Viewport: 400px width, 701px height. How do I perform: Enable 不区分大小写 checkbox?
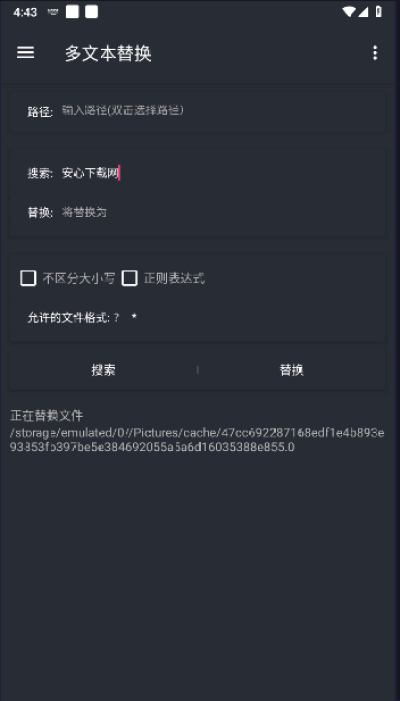click(28, 278)
